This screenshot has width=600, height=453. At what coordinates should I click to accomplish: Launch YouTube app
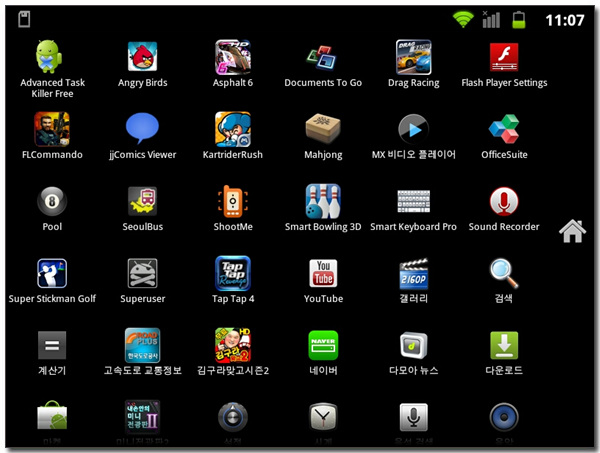[x=323, y=280]
